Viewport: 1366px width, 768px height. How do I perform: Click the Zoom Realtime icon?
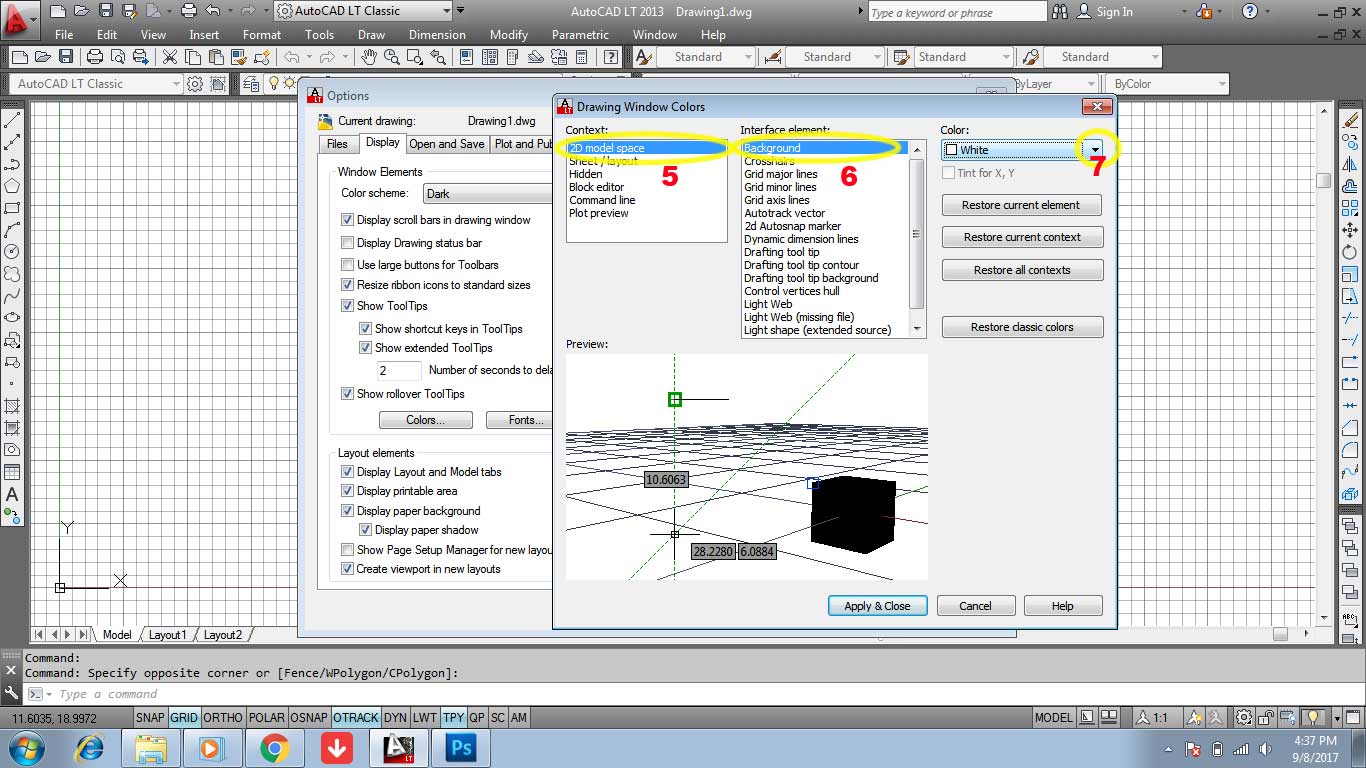point(391,57)
